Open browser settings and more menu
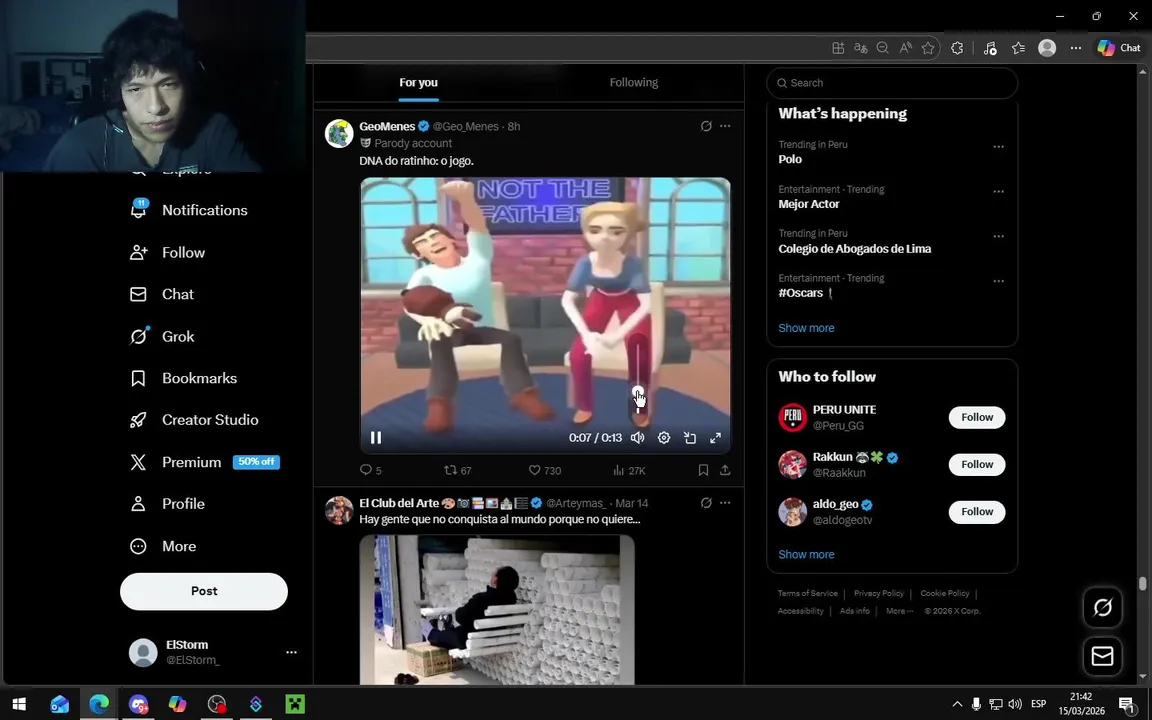Screen dimensions: 1152x720 click(x=1076, y=48)
